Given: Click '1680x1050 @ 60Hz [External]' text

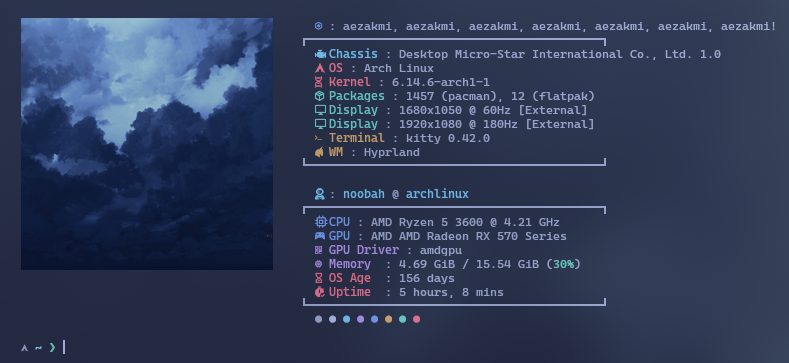Looking at the screenshot, I should (493, 110).
